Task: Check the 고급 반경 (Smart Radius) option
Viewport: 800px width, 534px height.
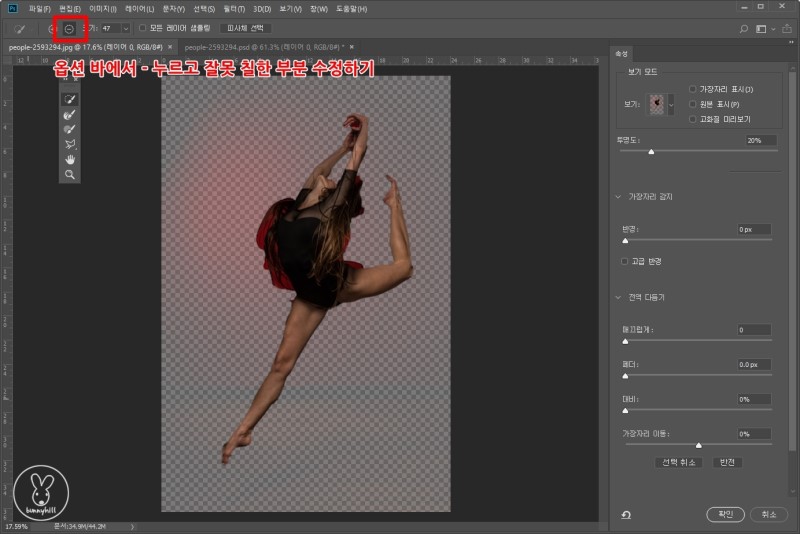Action: (625, 261)
